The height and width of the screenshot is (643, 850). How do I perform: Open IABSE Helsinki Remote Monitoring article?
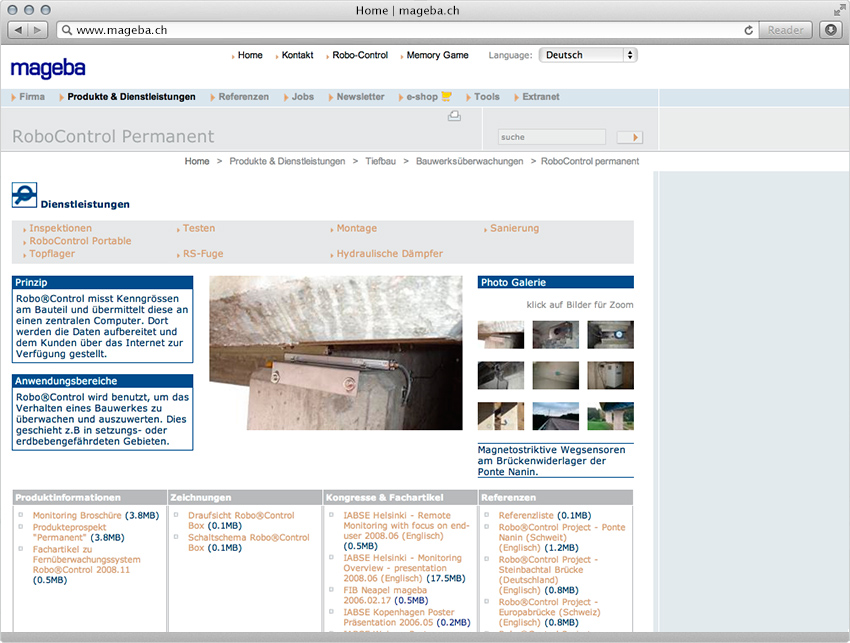click(x=406, y=526)
